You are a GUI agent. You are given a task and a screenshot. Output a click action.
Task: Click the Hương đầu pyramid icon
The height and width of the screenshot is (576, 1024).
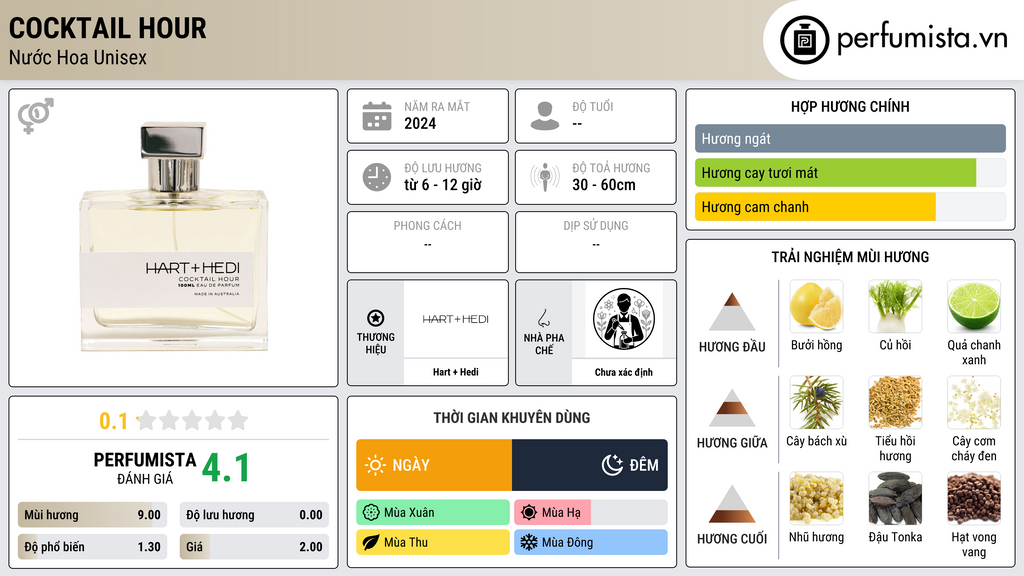(x=732, y=312)
